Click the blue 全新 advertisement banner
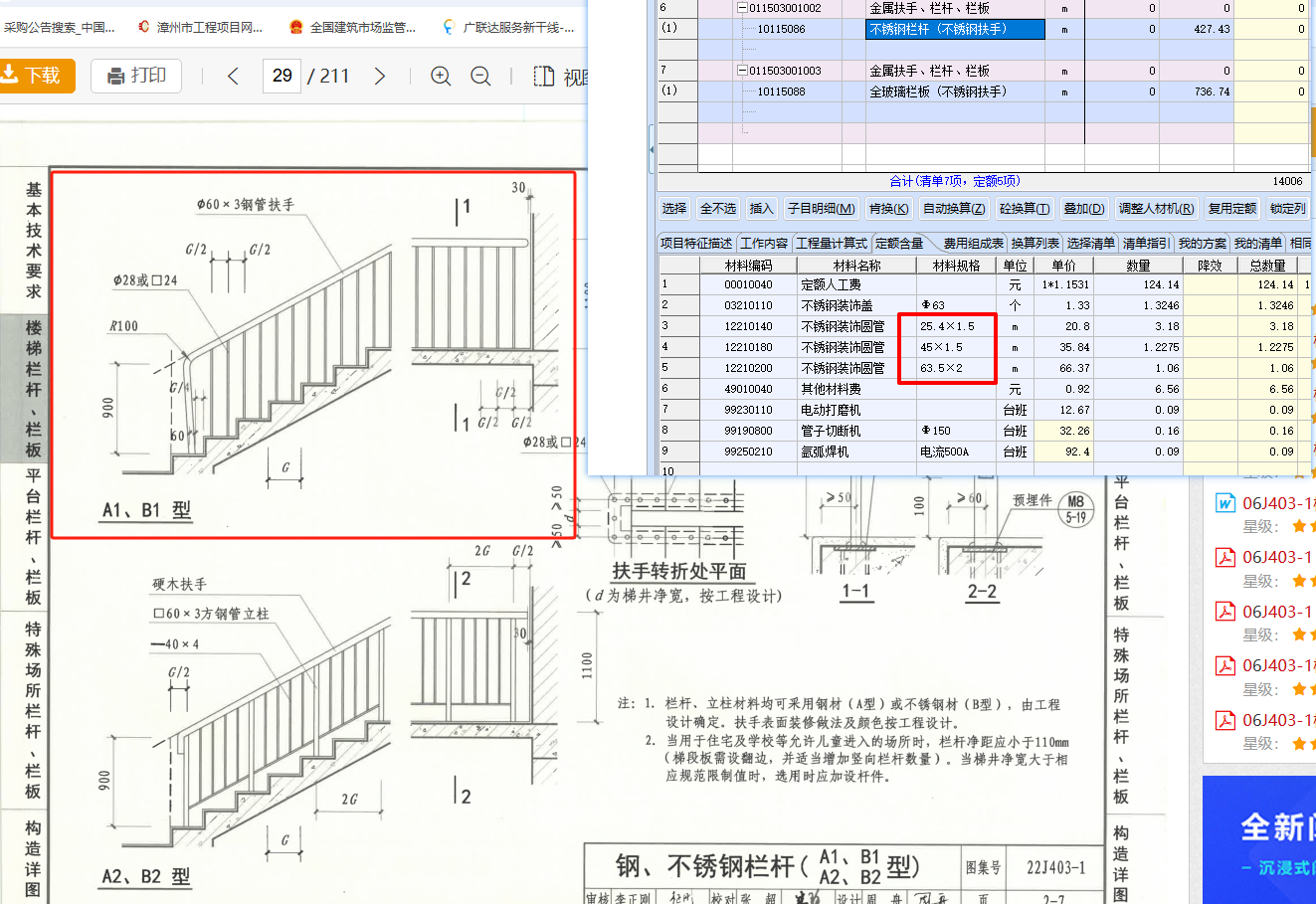Screen dimensions: 1316x904 click(x=1259, y=839)
